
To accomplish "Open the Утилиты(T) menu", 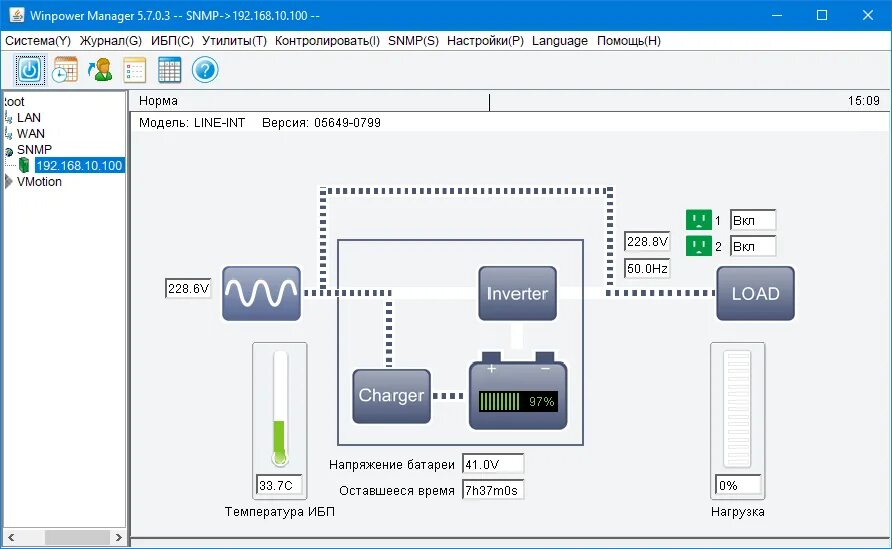I will coord(234,41).
